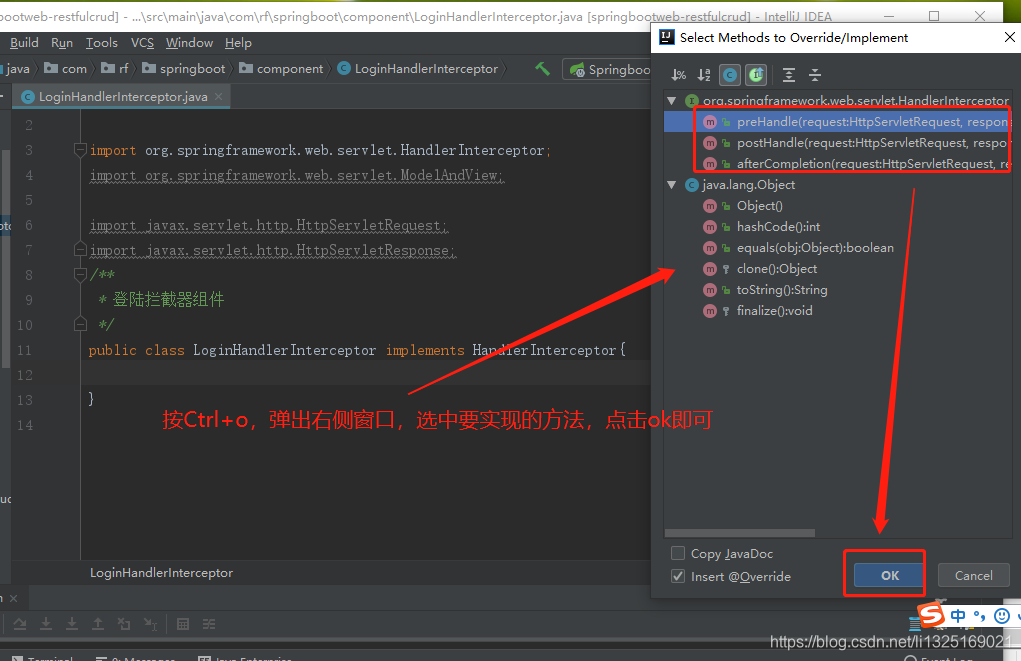Click the Run to Cursor debug icon
The image size is (1021, 661).
(x=150, y=624)
